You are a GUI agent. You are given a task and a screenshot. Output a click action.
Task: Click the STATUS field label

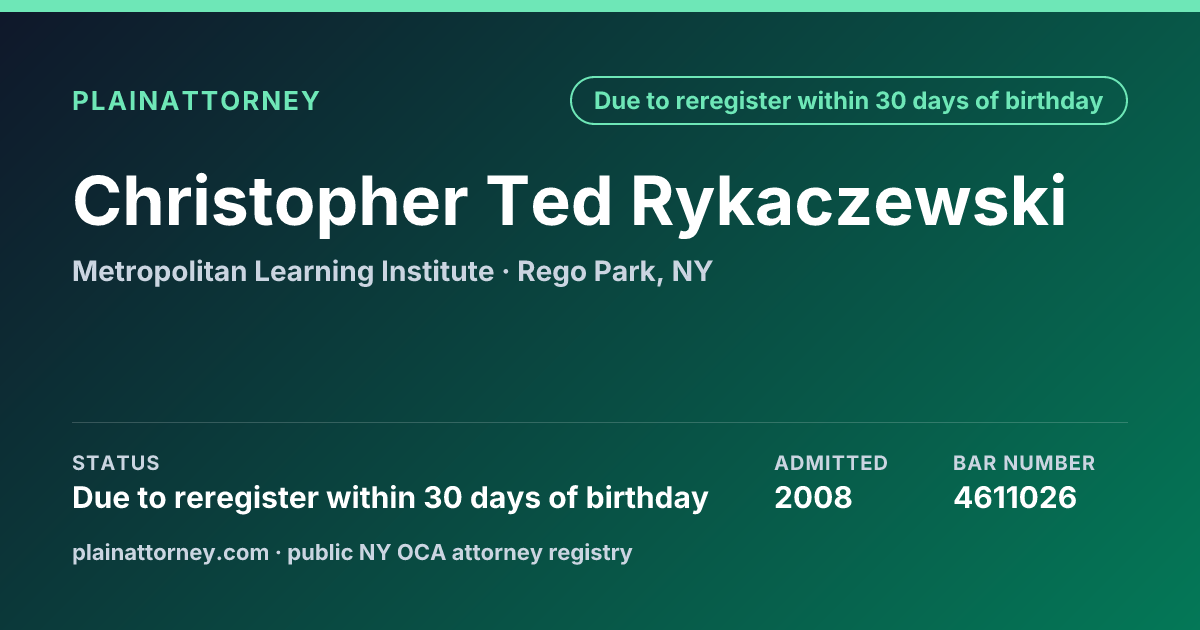116,463
